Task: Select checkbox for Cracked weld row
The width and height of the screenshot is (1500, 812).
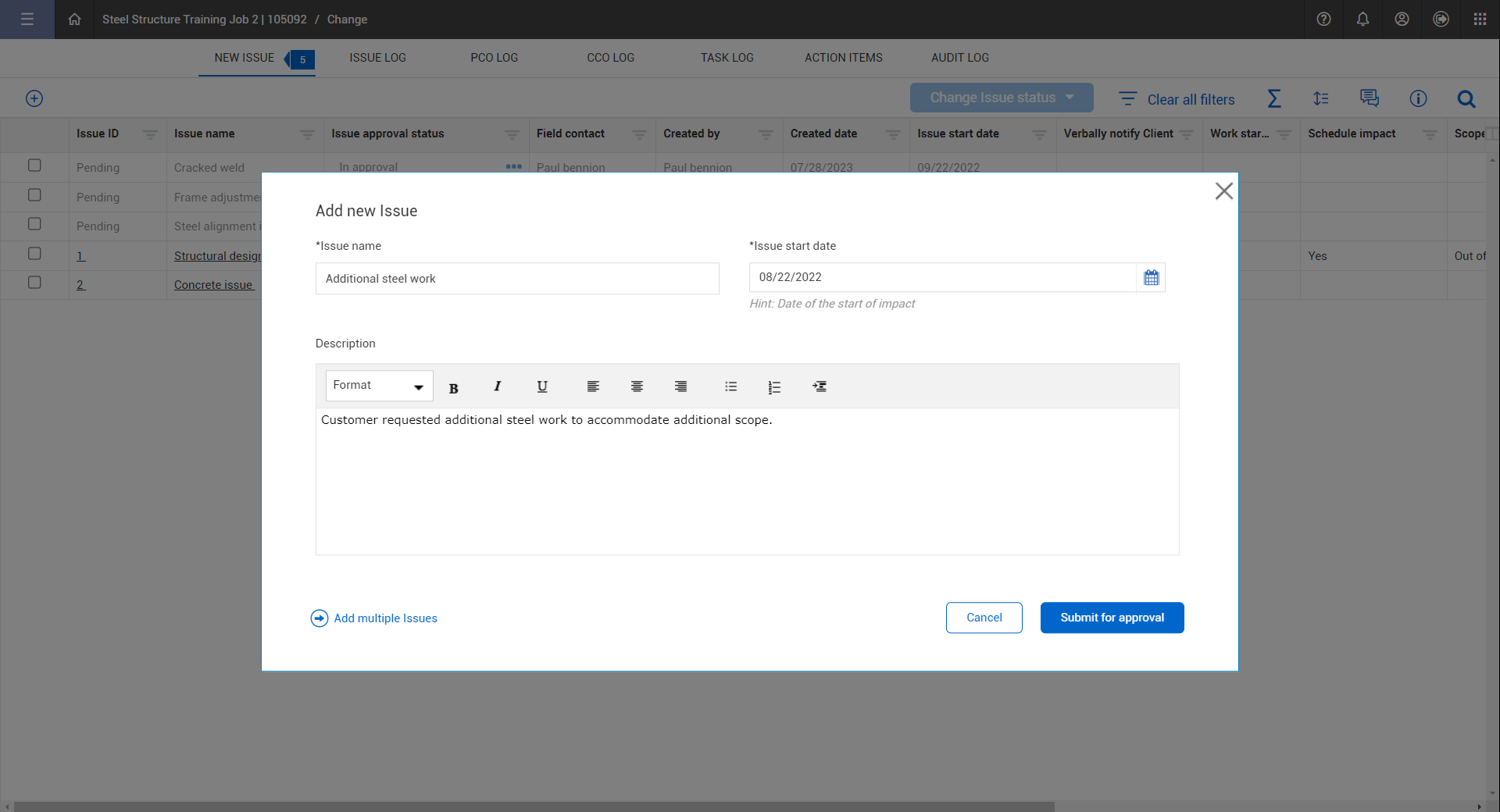Action: [x=34, y=166]
